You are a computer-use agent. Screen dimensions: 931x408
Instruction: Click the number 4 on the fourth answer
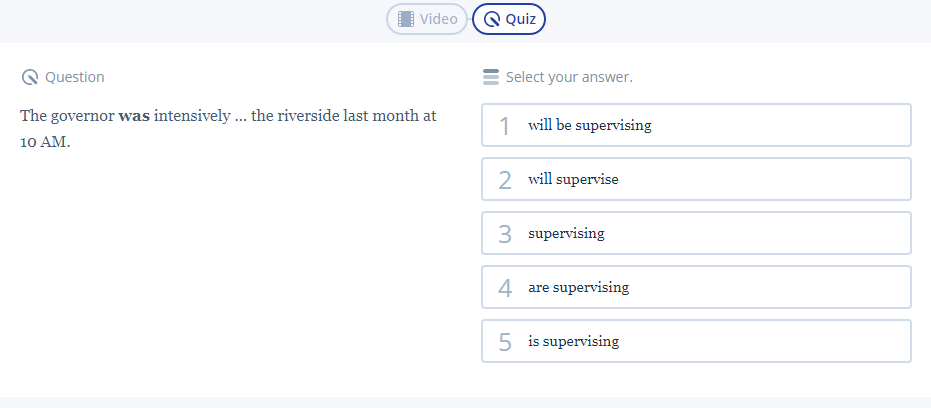(x=505, y=288)
